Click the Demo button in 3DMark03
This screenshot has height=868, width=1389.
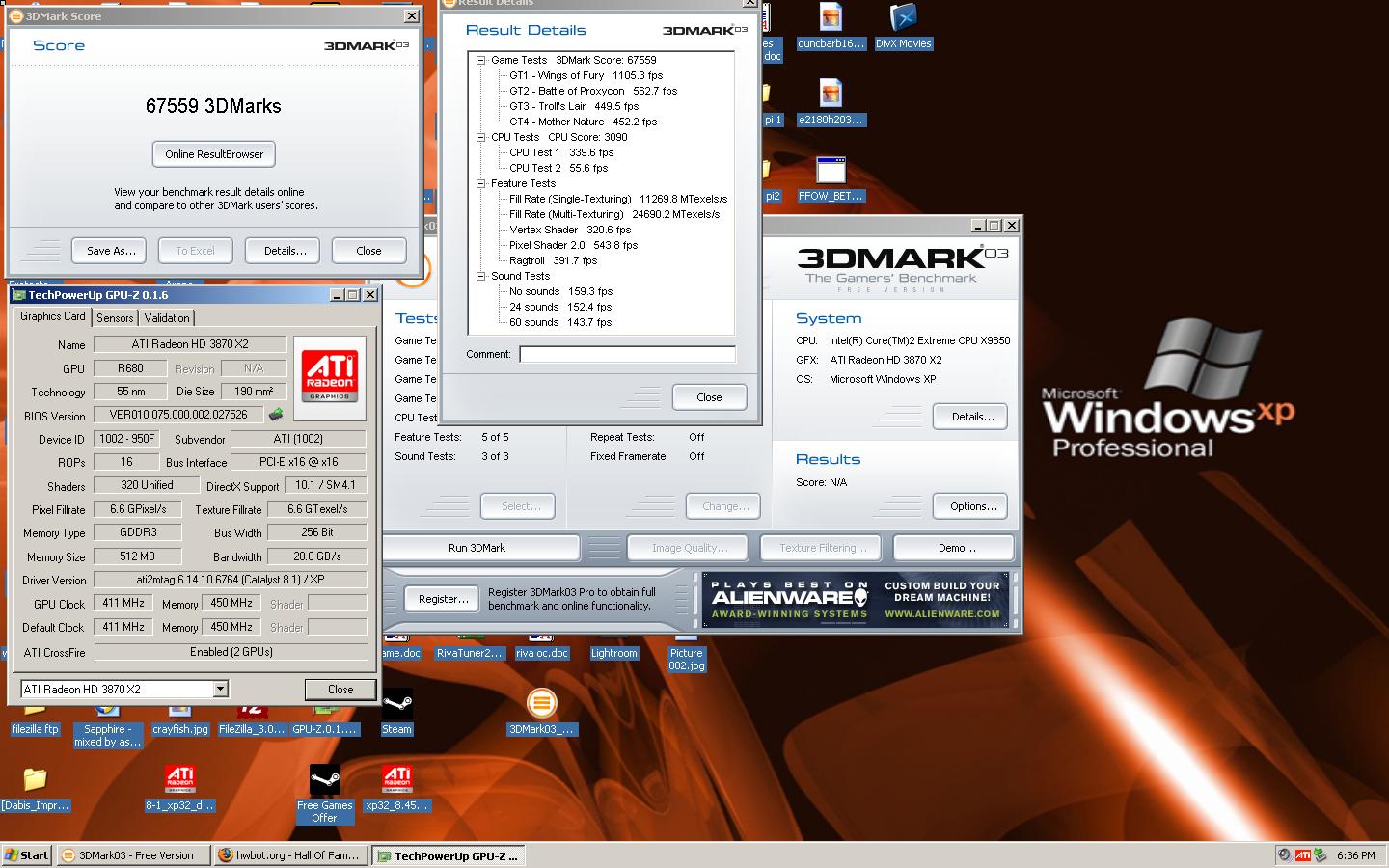pyautogui.click(x=954, y=548)
